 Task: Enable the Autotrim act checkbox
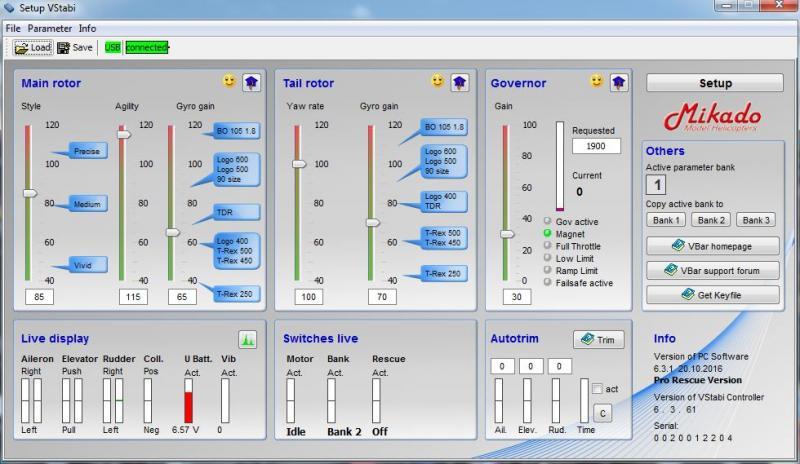(x=597, y=389)
